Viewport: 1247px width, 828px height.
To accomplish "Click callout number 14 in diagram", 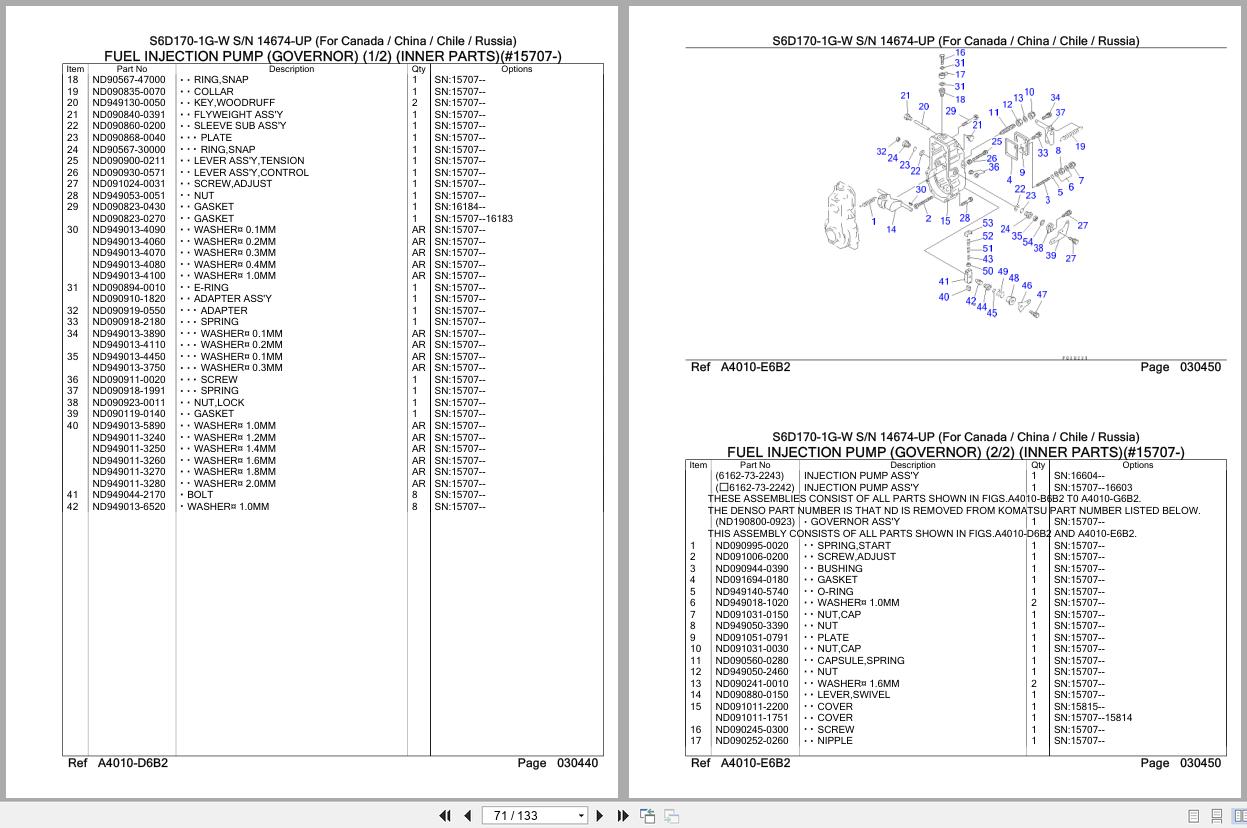I will pyautogui.click(x=891, y=229).
